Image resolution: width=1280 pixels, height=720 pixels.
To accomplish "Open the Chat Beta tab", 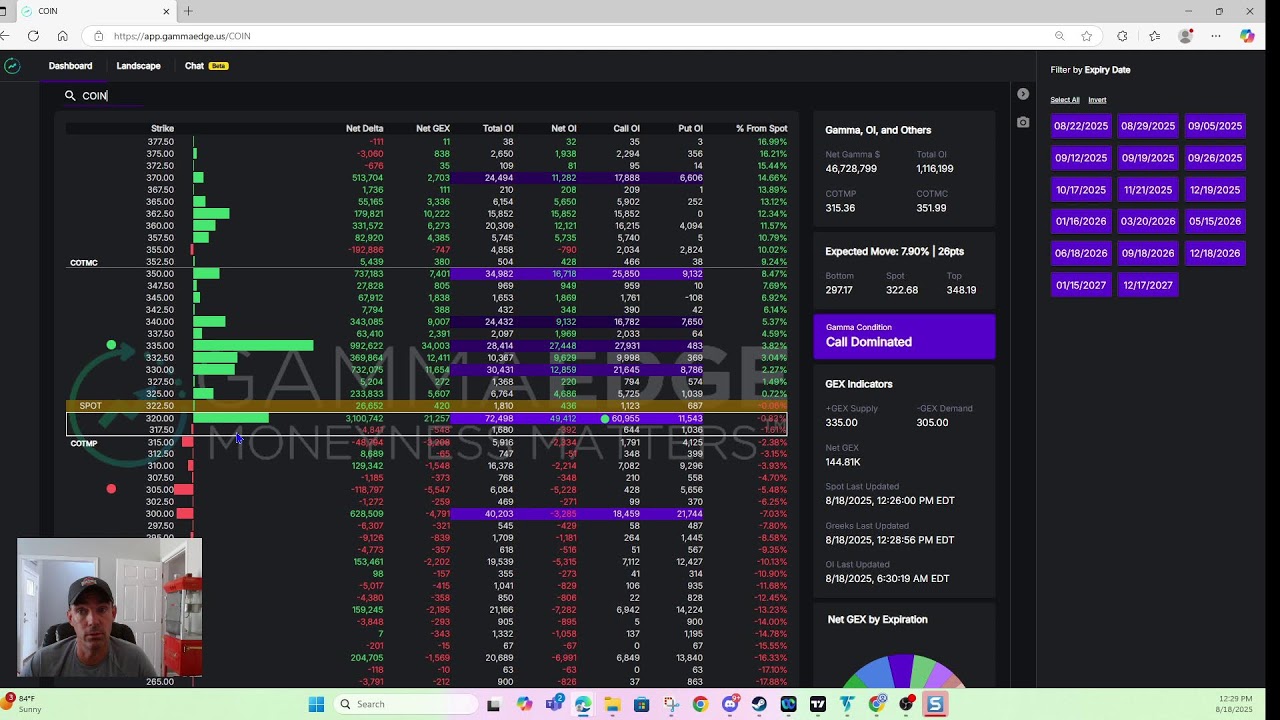I will tap(206, 66).
